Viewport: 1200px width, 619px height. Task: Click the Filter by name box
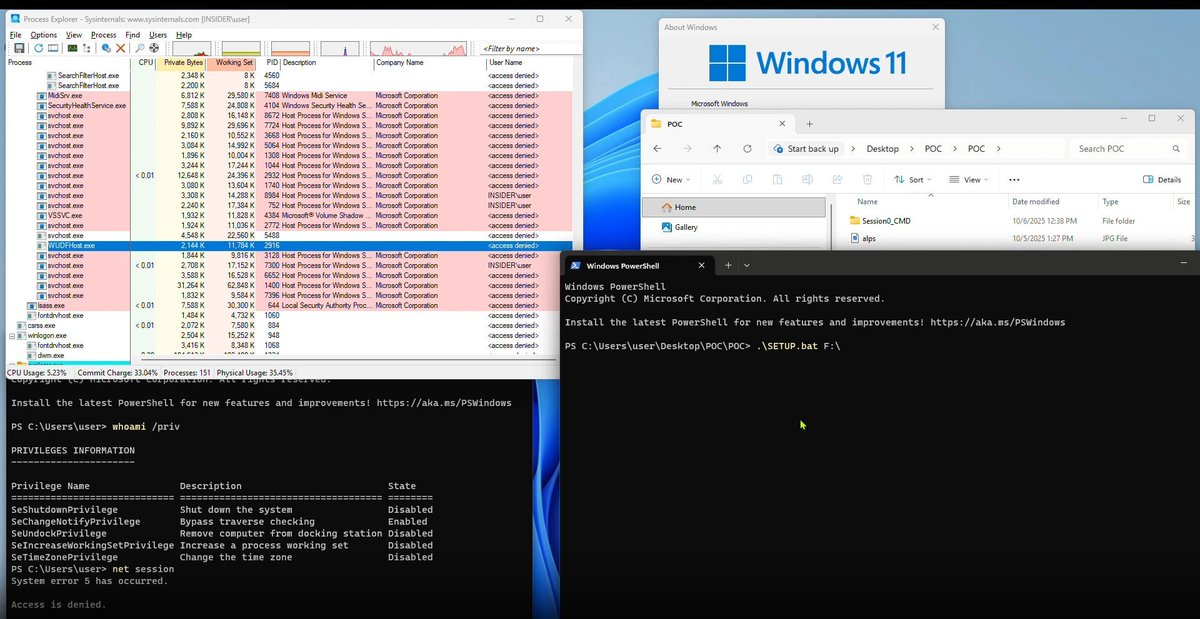pos(529,48)
